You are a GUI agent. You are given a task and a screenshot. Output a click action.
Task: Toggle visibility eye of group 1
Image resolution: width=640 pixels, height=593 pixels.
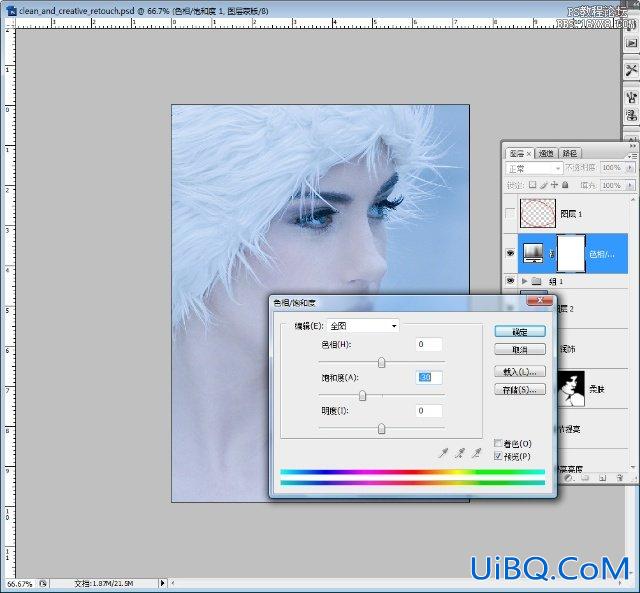click(x=510, y=281)
